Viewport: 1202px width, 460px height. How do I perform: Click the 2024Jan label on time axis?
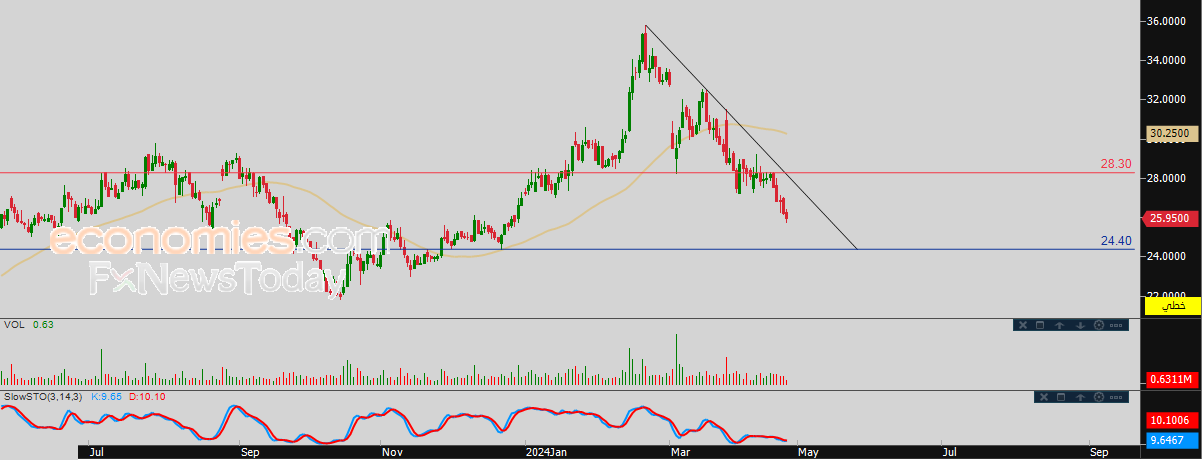(547, 452)
